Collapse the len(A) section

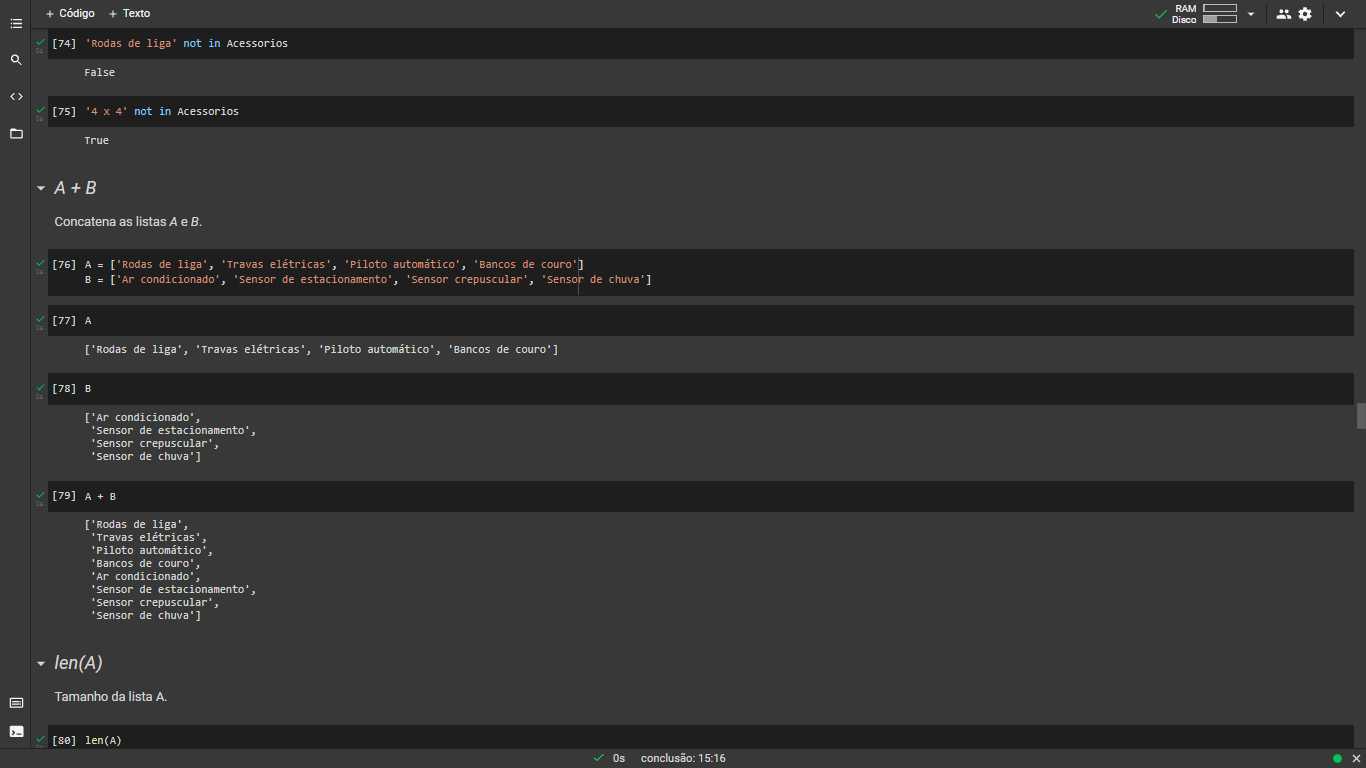[x=41, y=663]
